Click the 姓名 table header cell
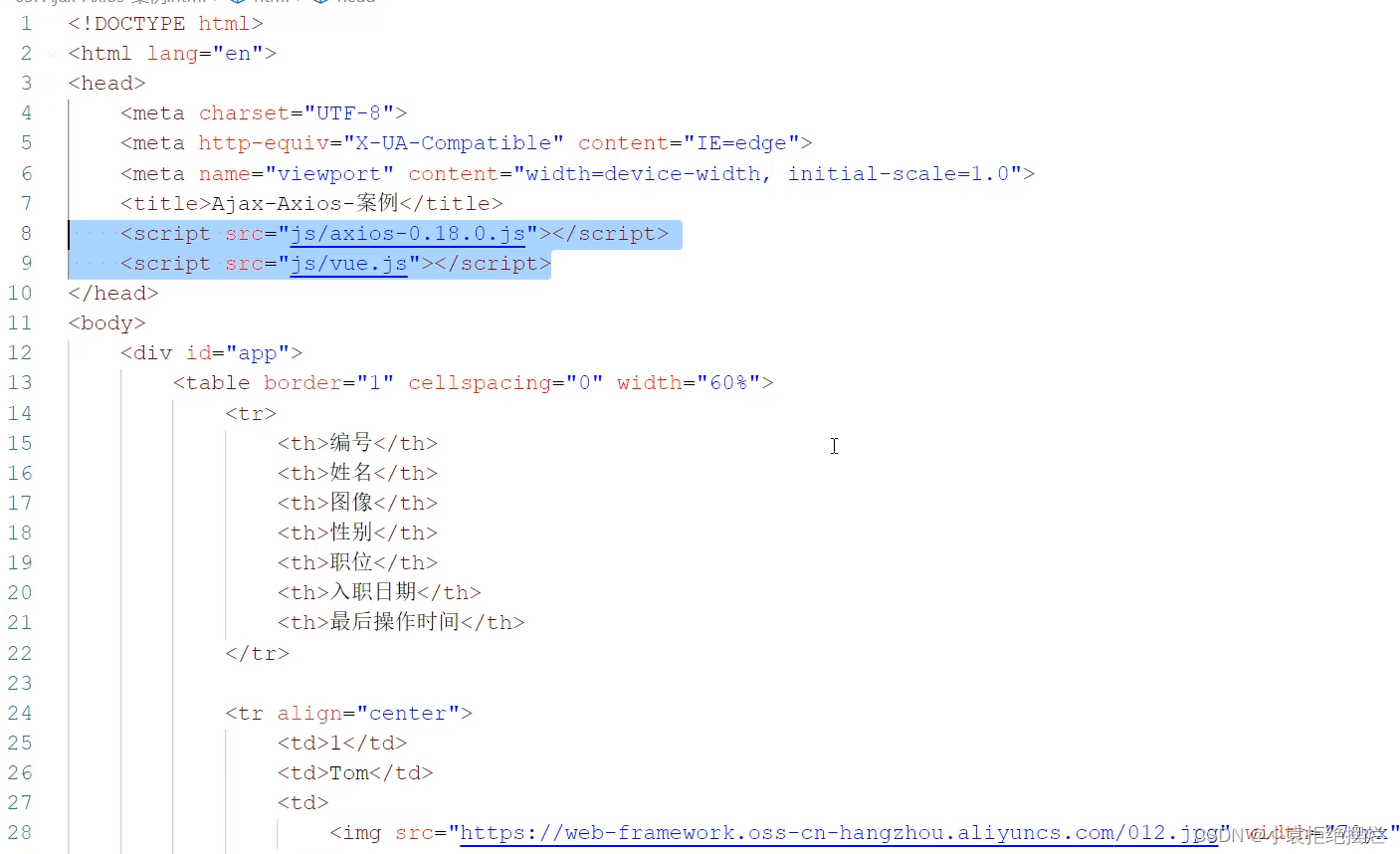 click(357, 474)
